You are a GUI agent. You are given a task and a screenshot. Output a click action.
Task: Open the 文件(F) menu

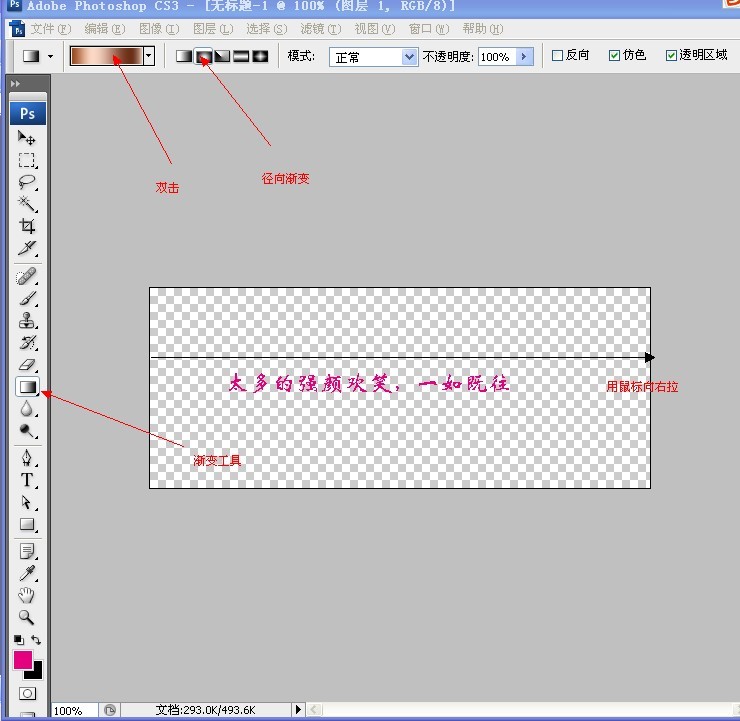coord(51,29)
